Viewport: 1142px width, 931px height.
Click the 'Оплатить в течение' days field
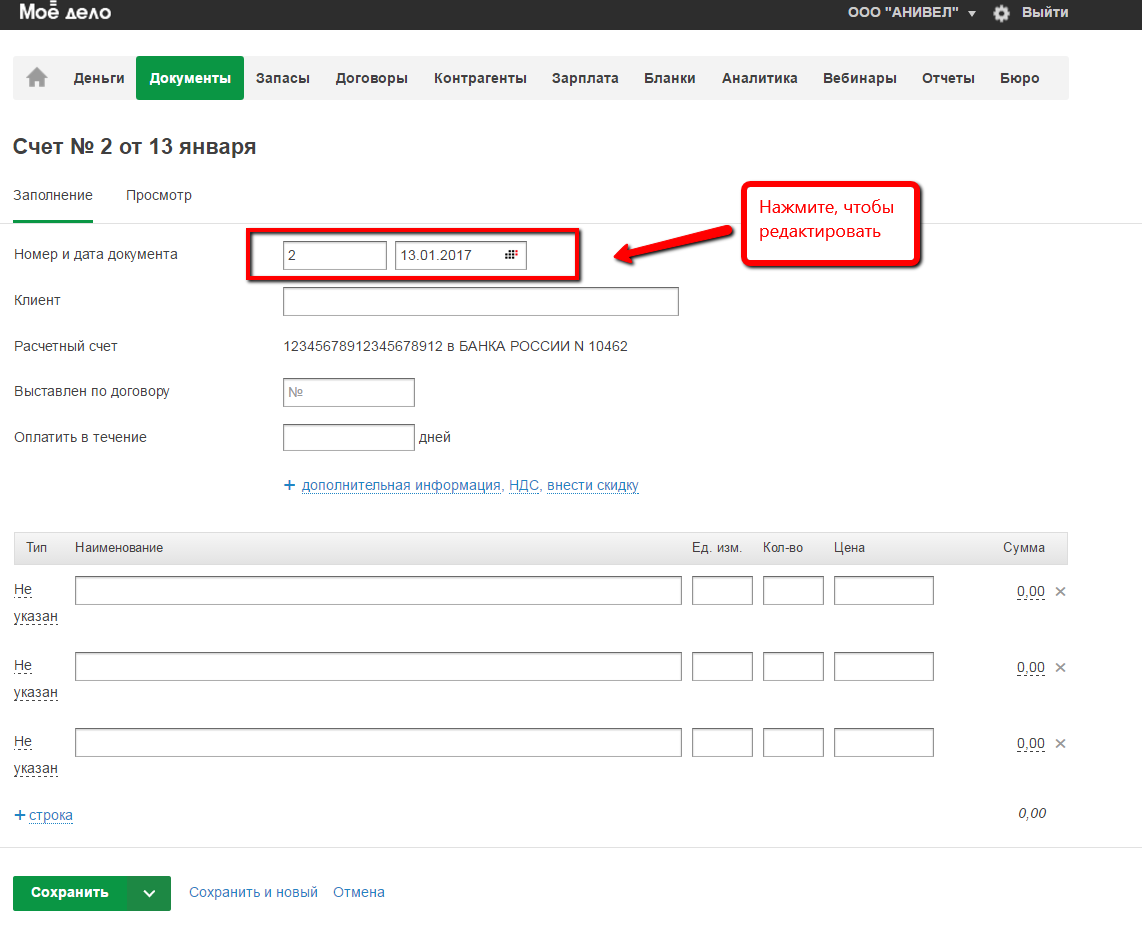tap(348, 437)
